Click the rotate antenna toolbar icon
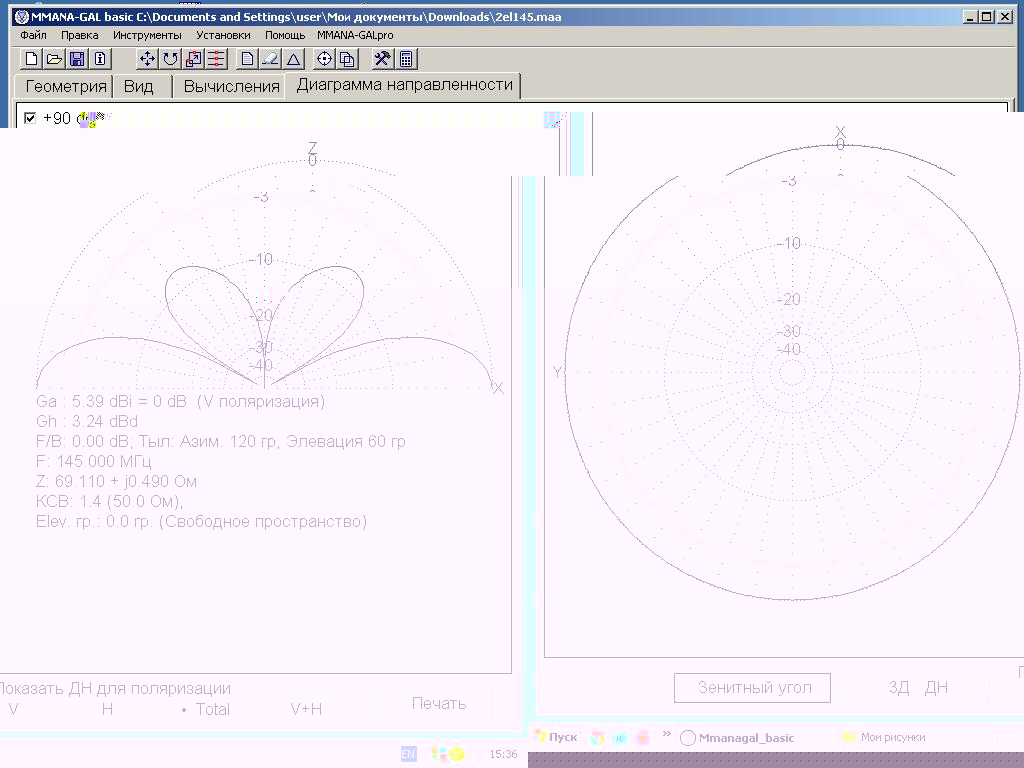Screen dimensions: 1024x768 click(x=170, y=59)
